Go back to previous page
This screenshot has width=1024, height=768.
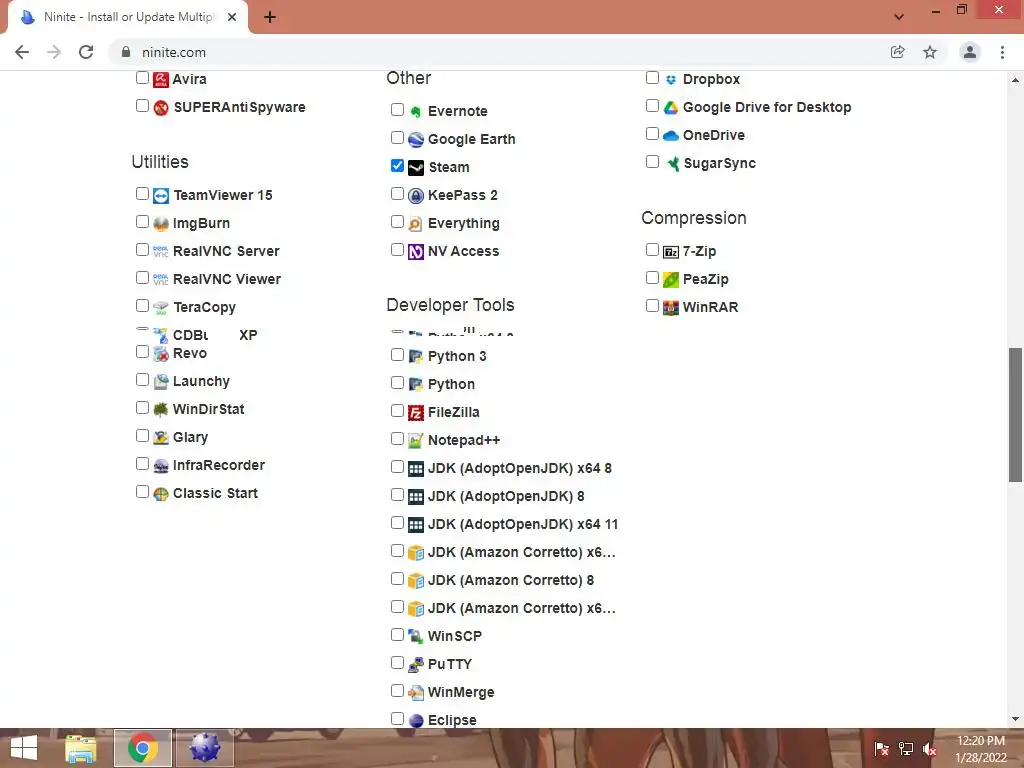coord(22,52)
